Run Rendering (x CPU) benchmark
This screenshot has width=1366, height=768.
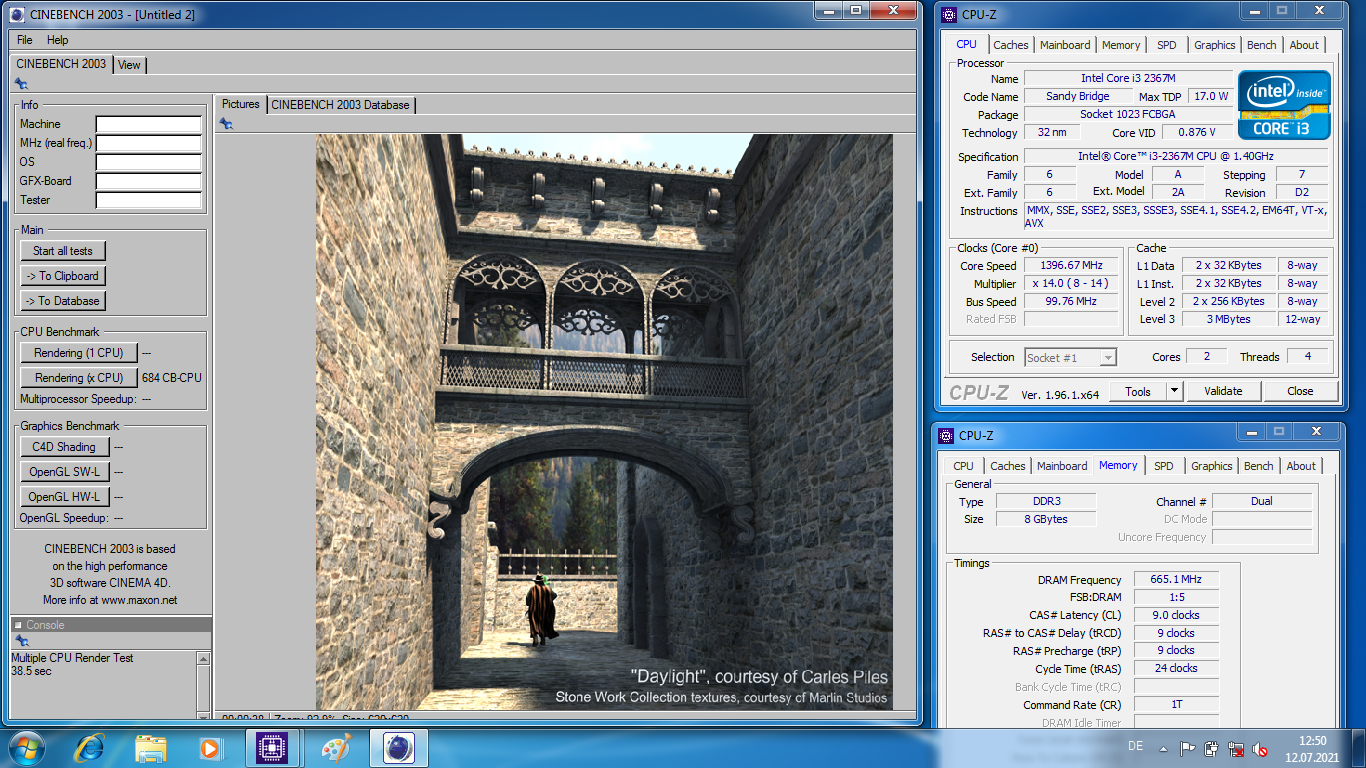79,378
